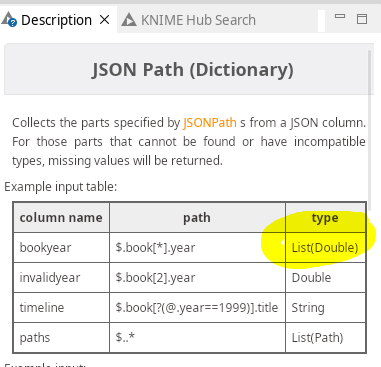The height and width of the screenshot is (367, 381).
Task: Click the '$.book[*].year' path cell
Action: point(197,248)
